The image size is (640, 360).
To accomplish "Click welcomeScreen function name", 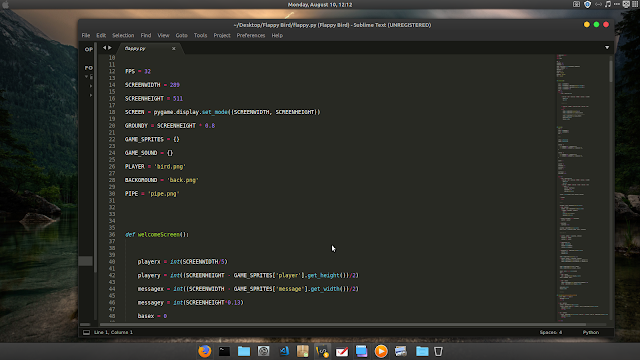I will tap(159, 235).
